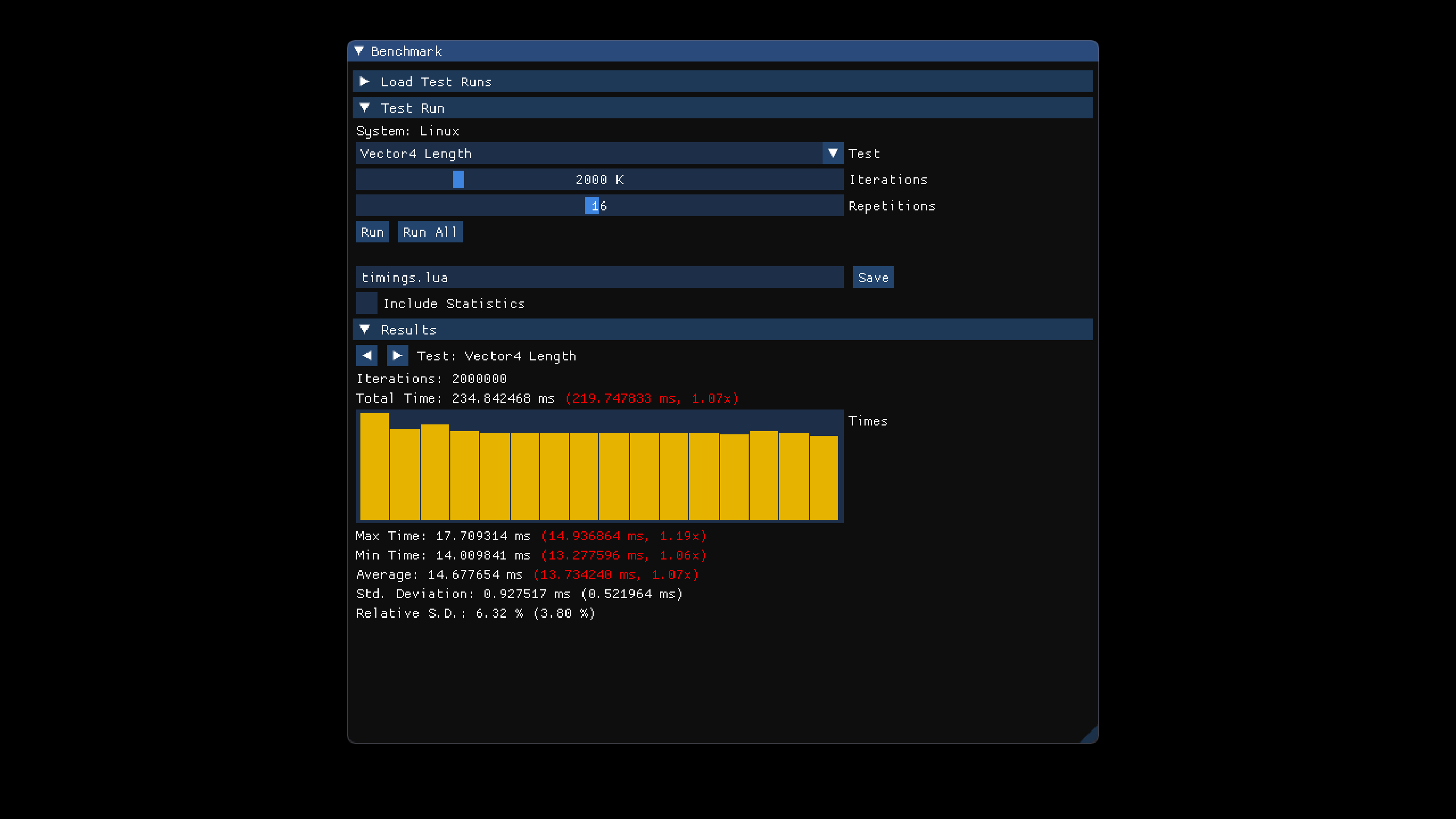Collapse the Test Run section
Screen dimensions: 1456x819
[365, 108]
